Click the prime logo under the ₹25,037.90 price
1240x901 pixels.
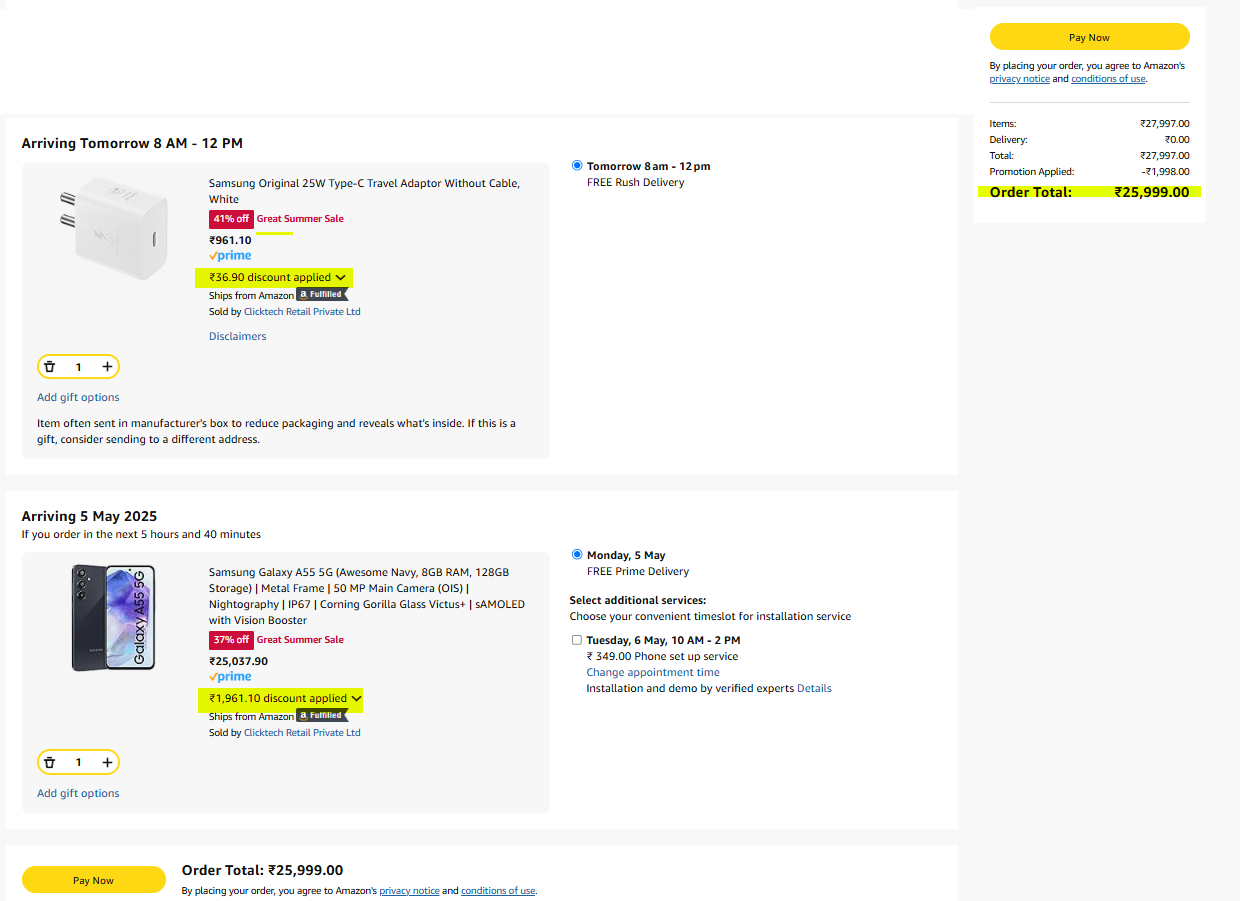[230, 677]
